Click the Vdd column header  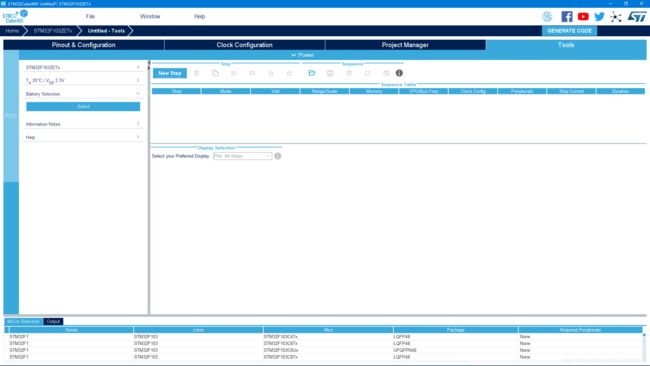point(275,91)
